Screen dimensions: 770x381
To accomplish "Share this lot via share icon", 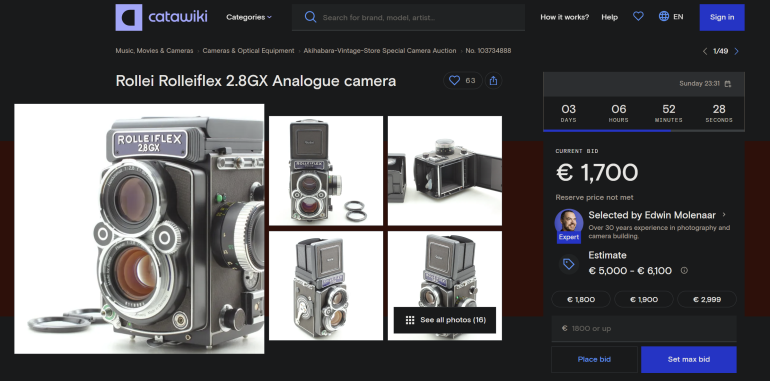I will click(x=494, y=81).
